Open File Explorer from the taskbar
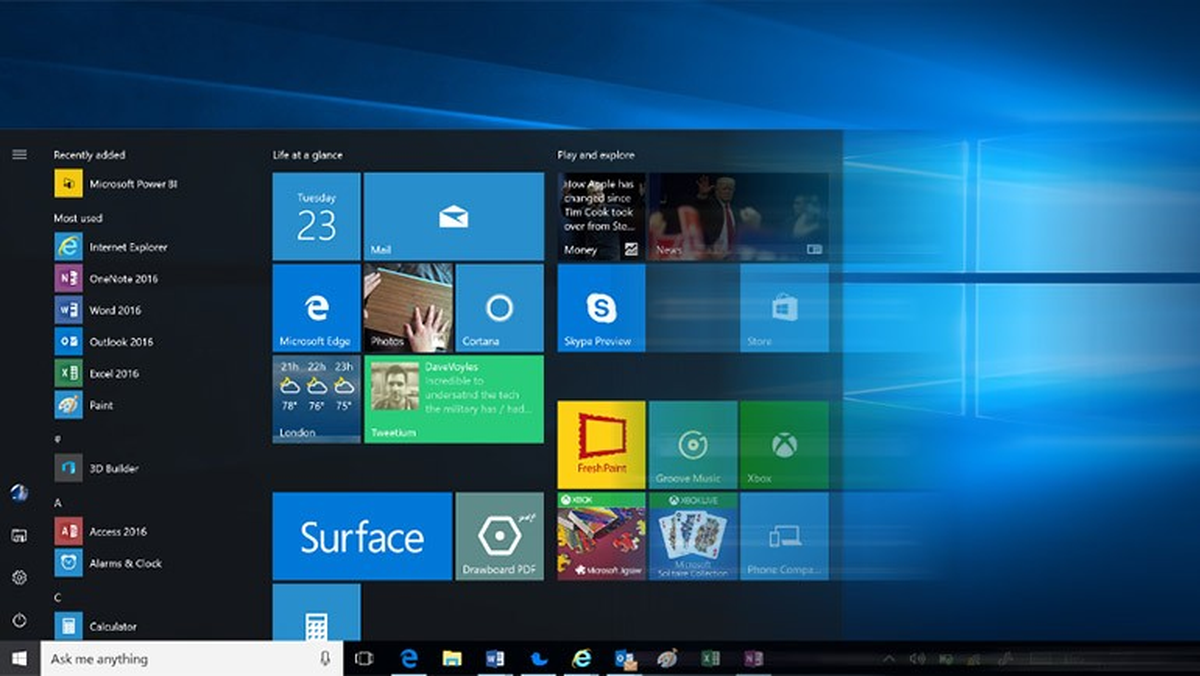 pyautogui.click(x=452, y=659)
